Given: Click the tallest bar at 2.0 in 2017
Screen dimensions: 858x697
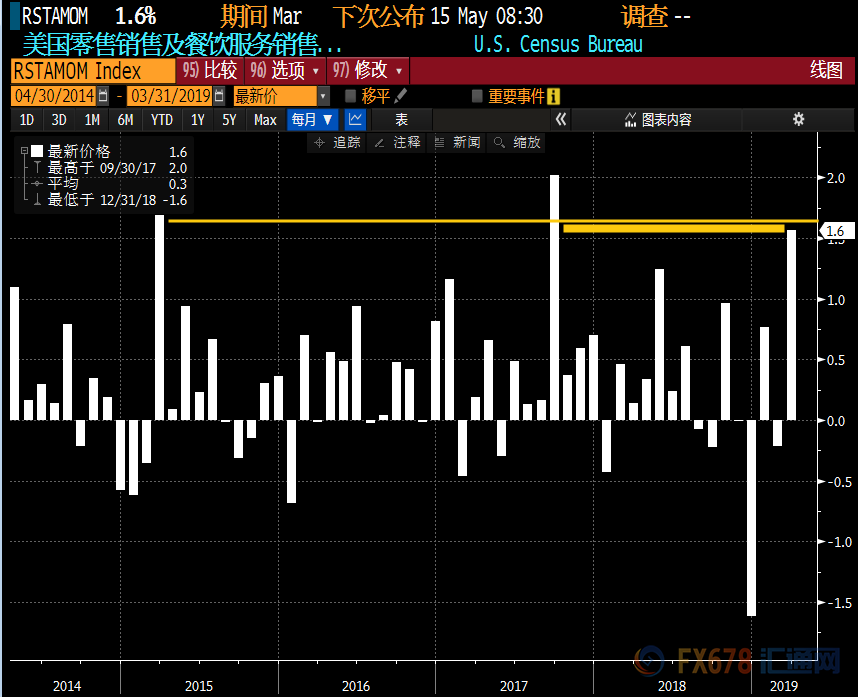Looking at the screenshot, I should [554, 297].
